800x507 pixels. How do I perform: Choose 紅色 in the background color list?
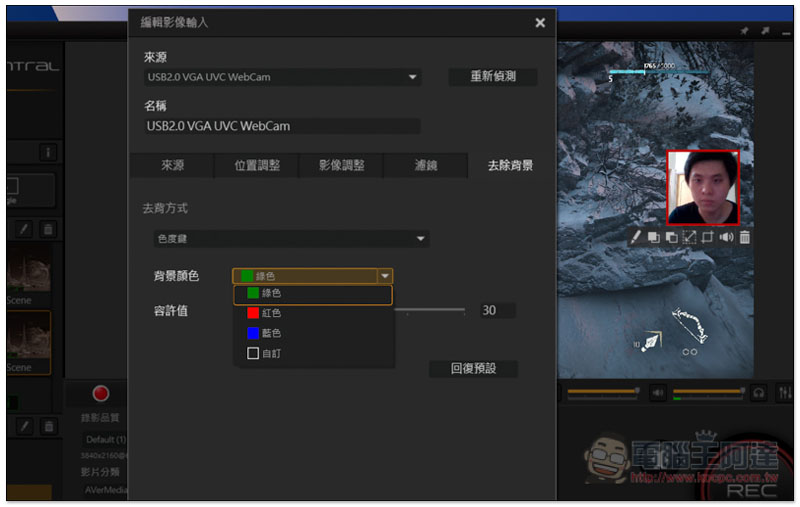[x=313, y=313]
